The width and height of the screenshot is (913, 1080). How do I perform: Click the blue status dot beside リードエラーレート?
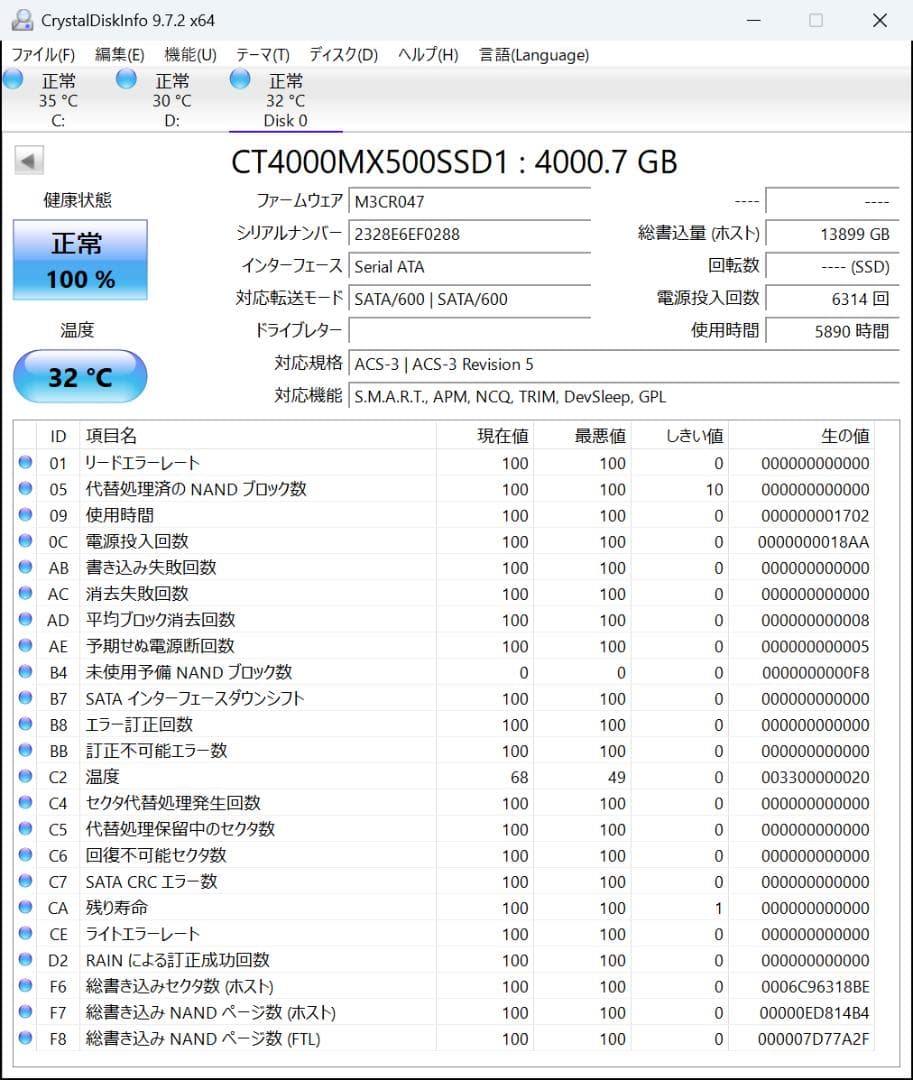(x=25, y=463)
